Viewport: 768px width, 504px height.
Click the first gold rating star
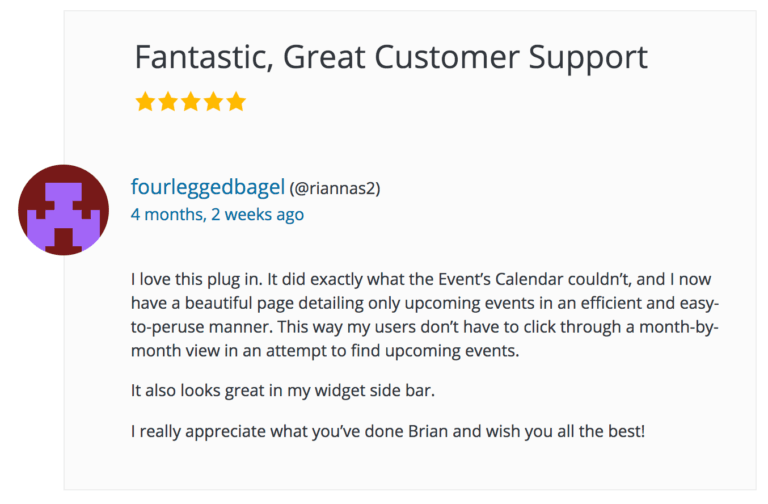click(x=145, y=102)
